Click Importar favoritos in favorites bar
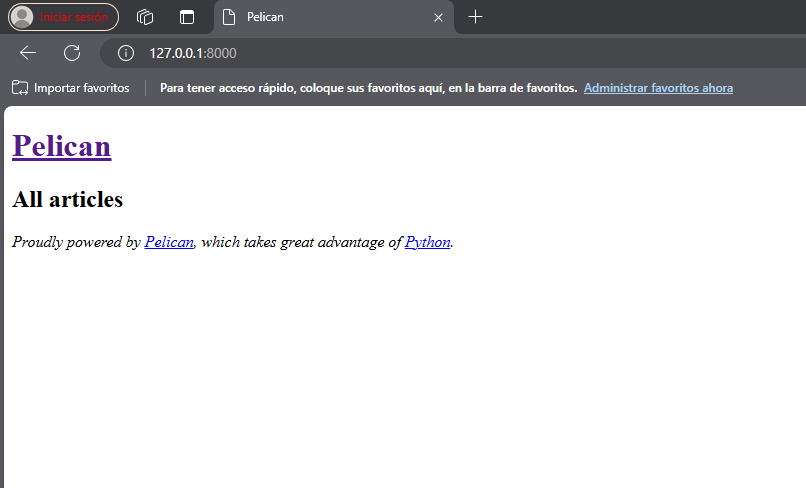Screen dimensions: 806x488 coord(71,88)
